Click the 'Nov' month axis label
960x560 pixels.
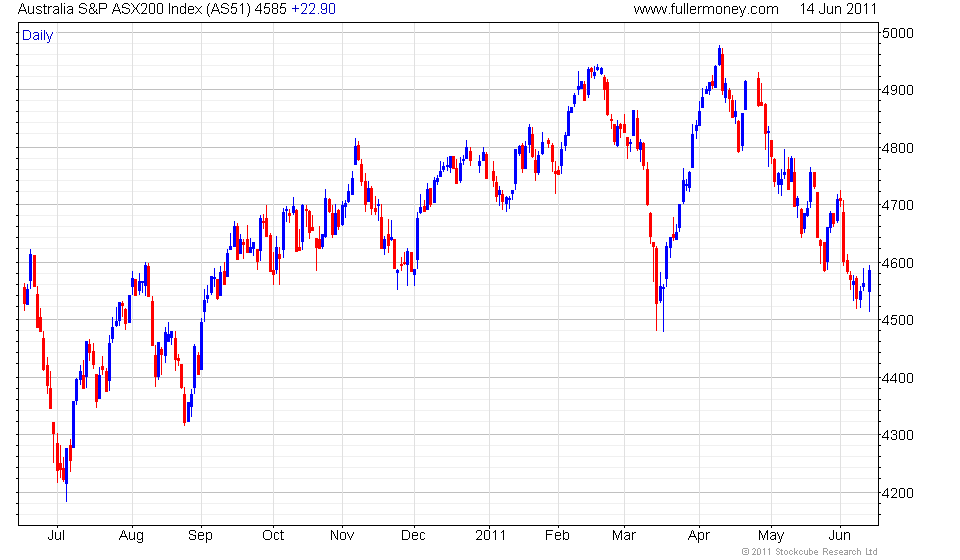[x=342, y=536]
